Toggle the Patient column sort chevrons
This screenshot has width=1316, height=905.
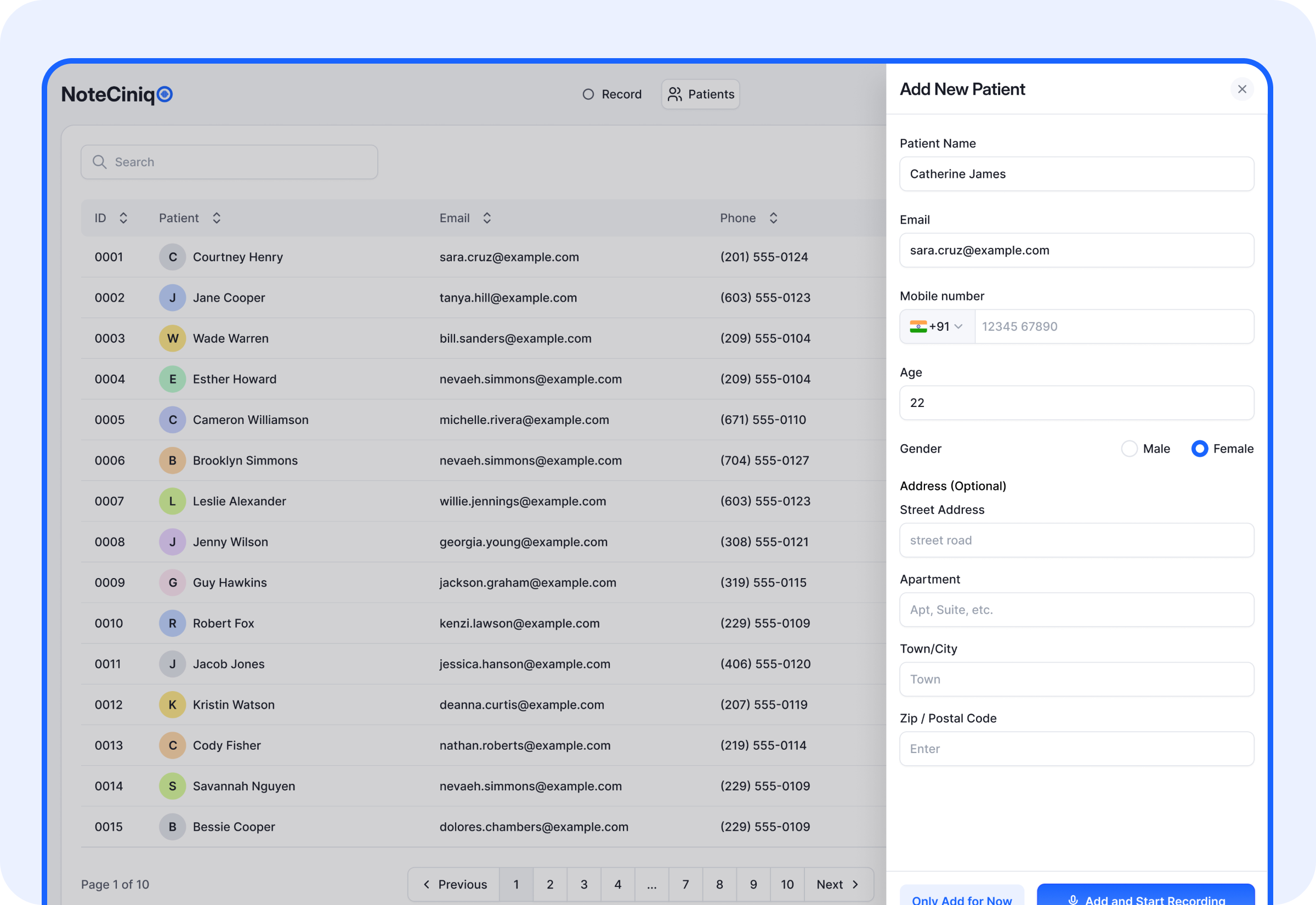(216, 218)
